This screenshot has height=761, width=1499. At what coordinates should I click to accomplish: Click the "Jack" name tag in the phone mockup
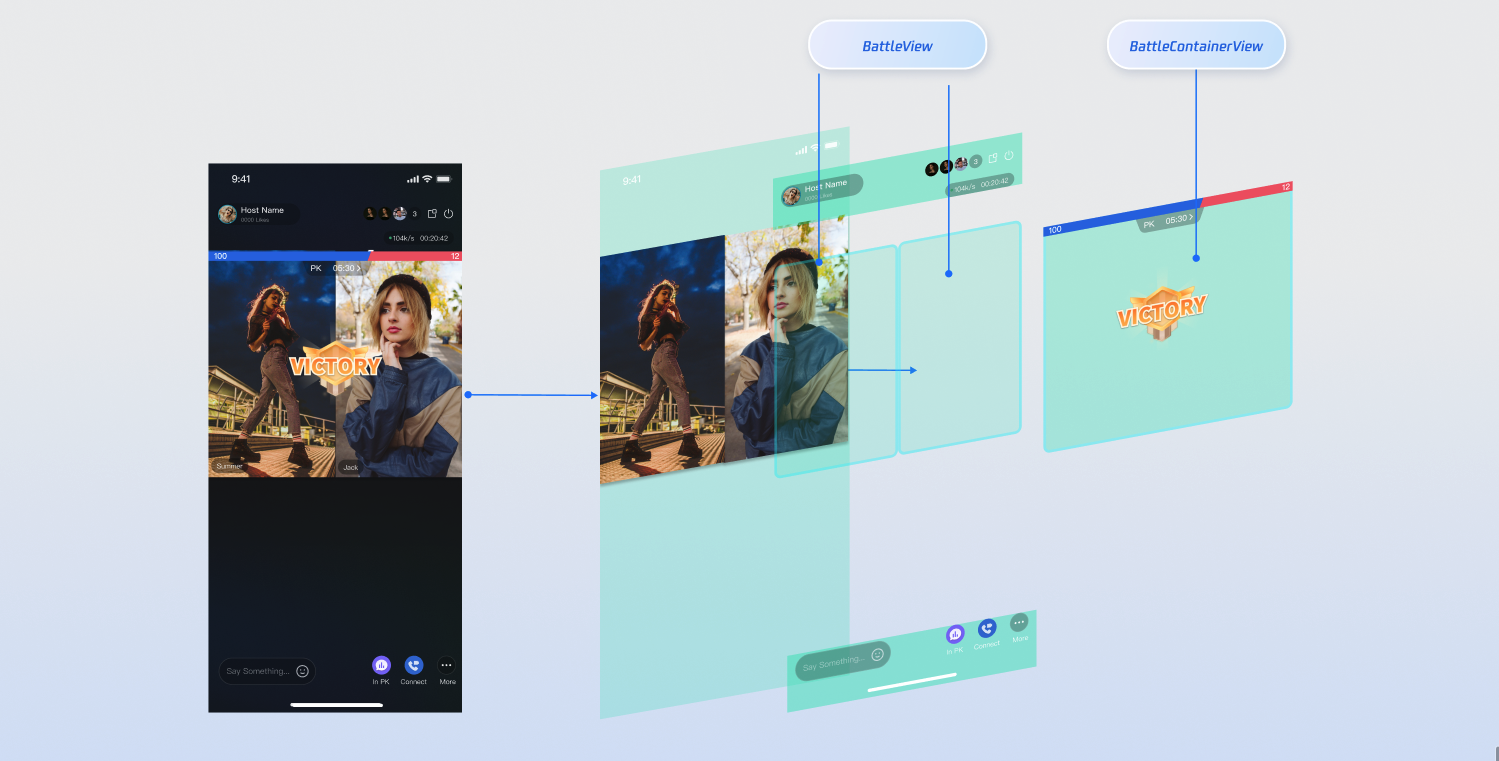[350, 467]
